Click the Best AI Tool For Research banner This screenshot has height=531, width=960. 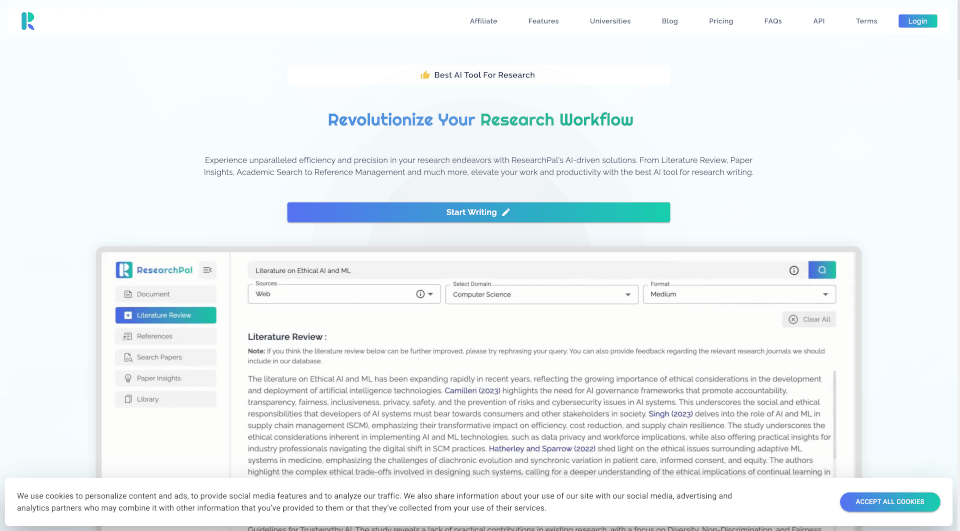point(478,75)
